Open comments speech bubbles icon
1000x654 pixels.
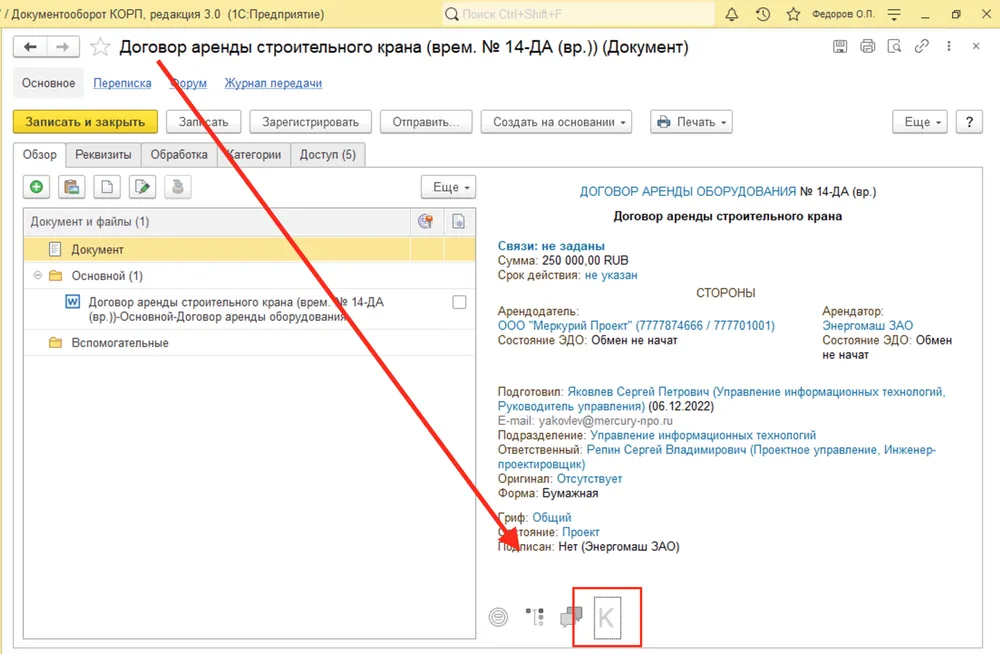click(571, 617)
